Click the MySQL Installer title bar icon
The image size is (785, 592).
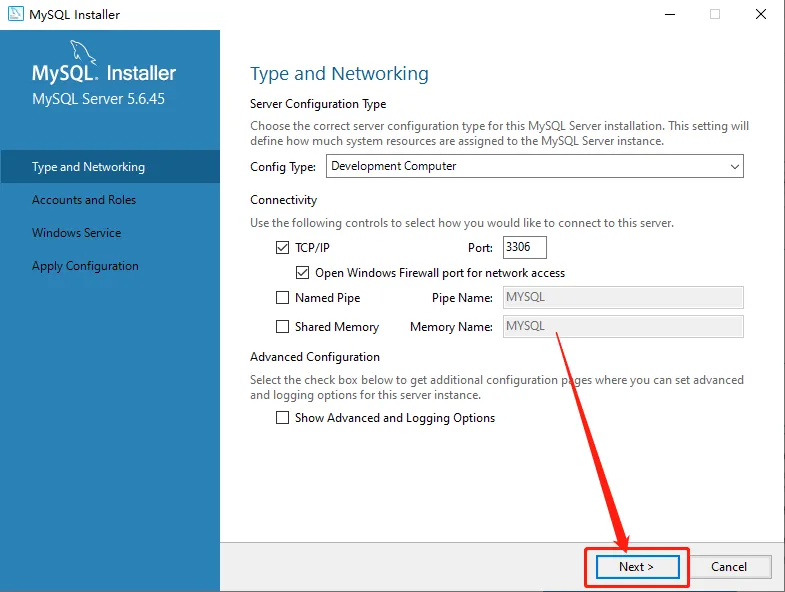point(16,14)
